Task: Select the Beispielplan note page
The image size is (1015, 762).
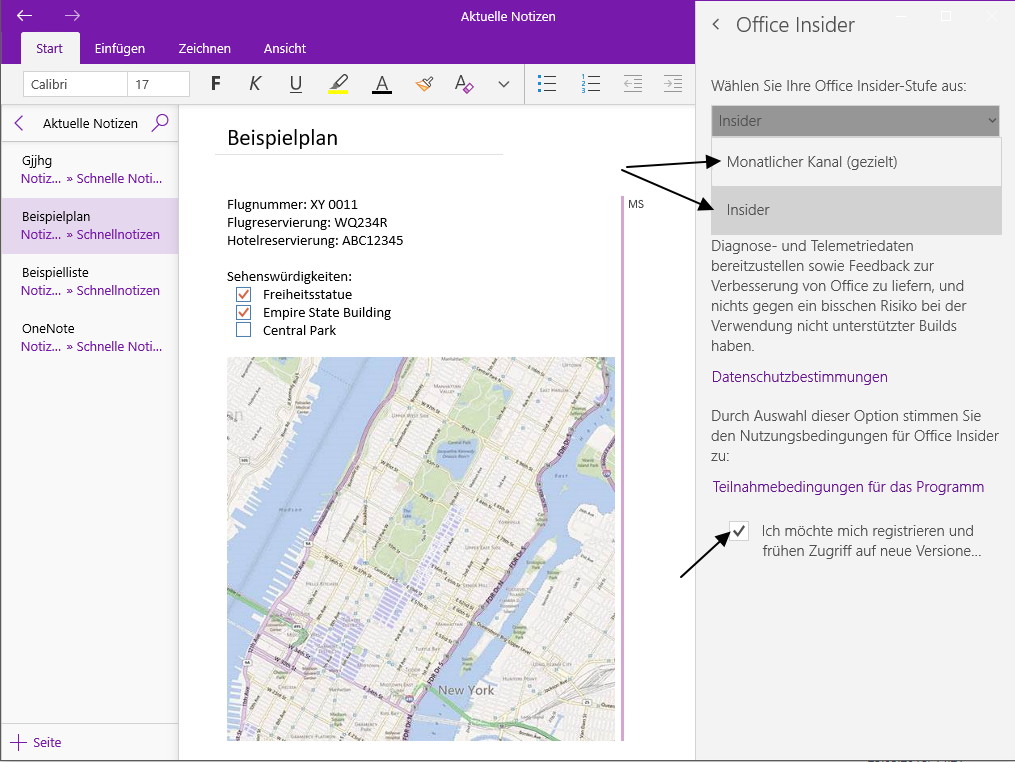Action: click(x=90, y=225)
